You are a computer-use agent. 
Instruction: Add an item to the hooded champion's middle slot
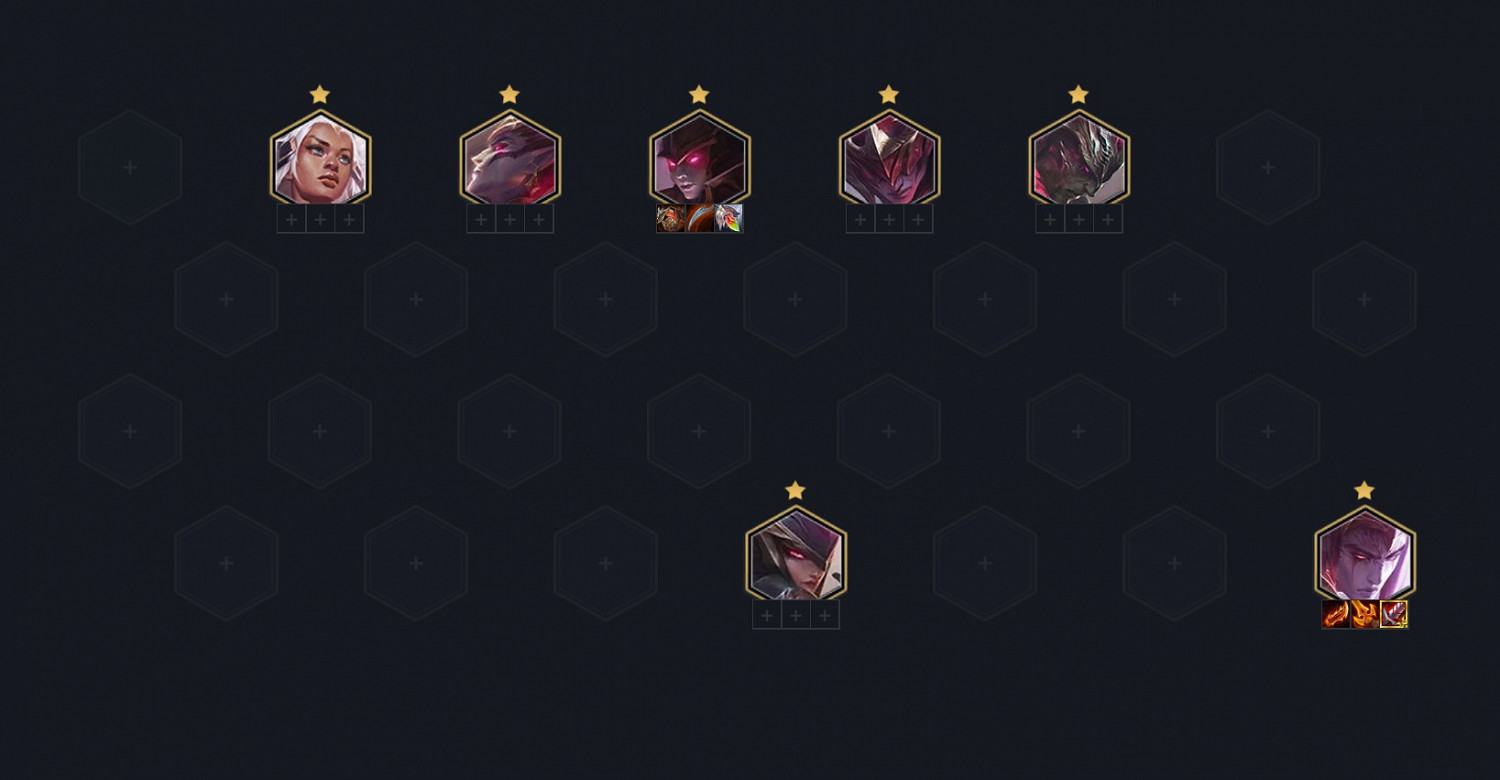(x=796, y=615)
